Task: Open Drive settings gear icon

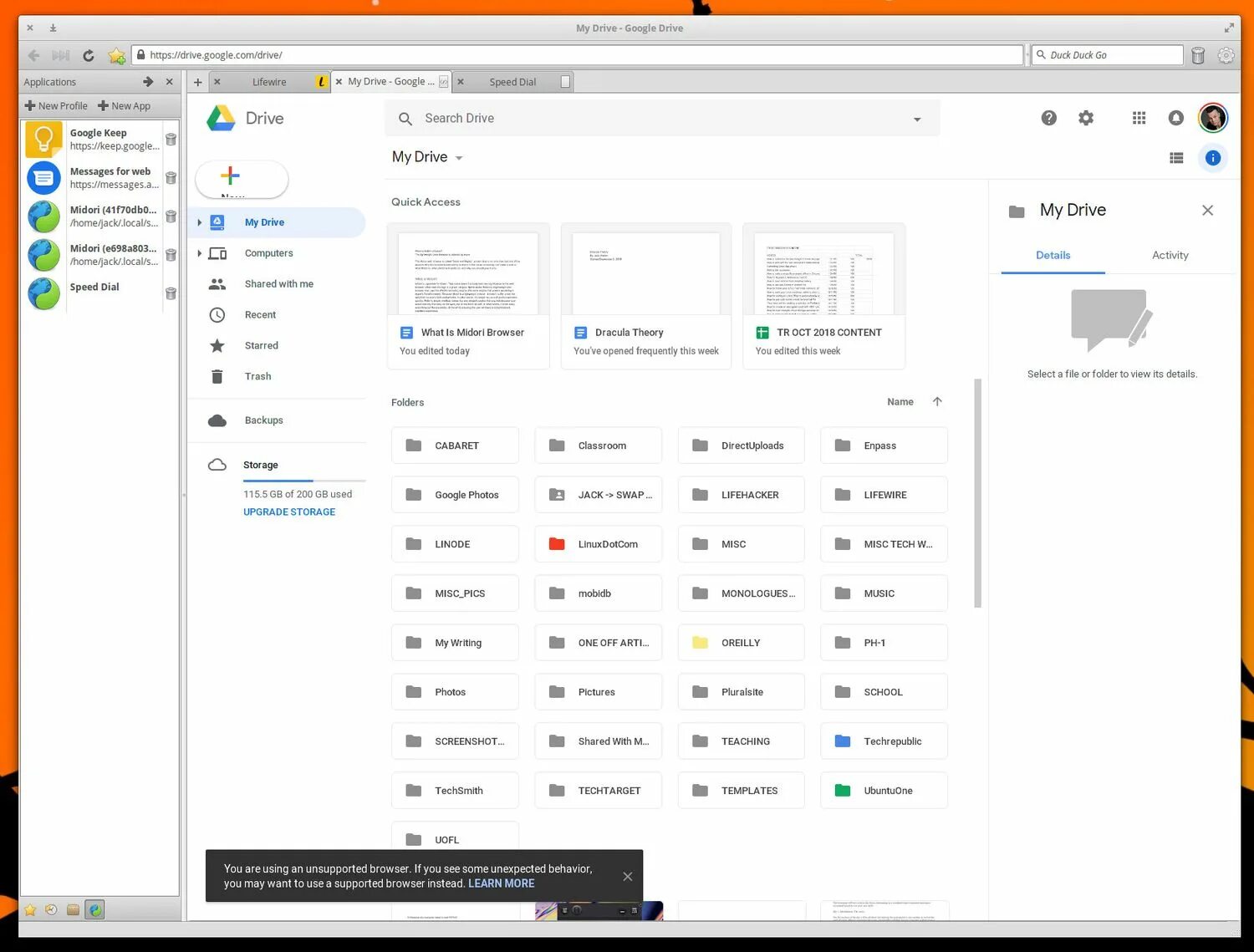Action: click(1086, 118)
